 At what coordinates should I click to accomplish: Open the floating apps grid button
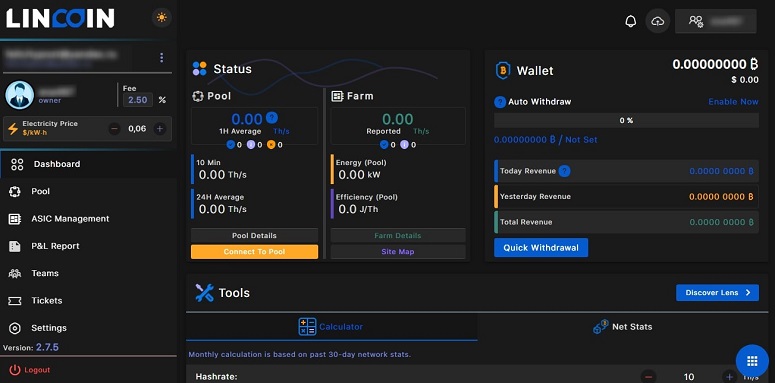(x=752, y=361)
